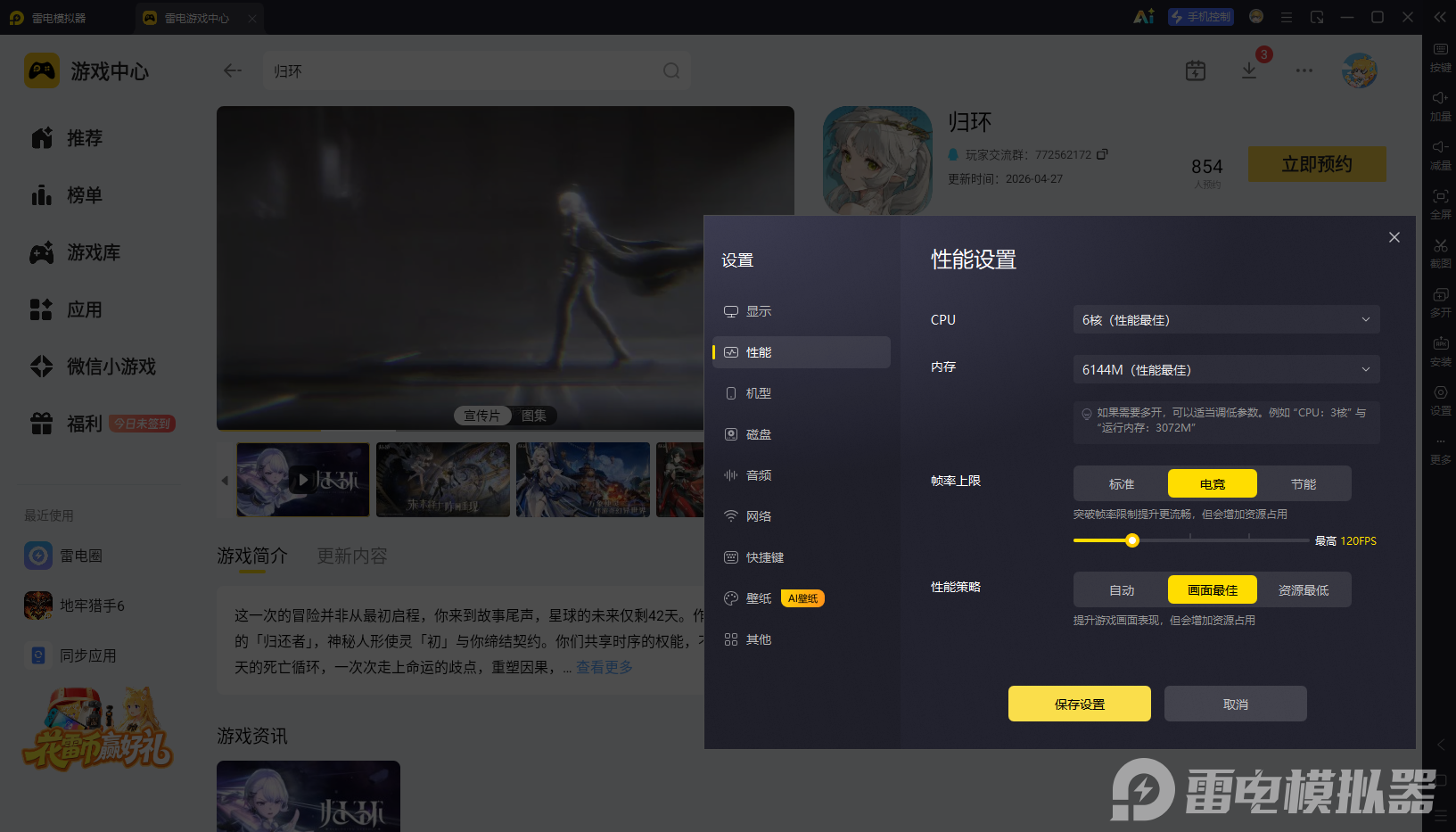The image size is (1456, 832).
Task: Open 显示 display settings
Action: [801, 311]
